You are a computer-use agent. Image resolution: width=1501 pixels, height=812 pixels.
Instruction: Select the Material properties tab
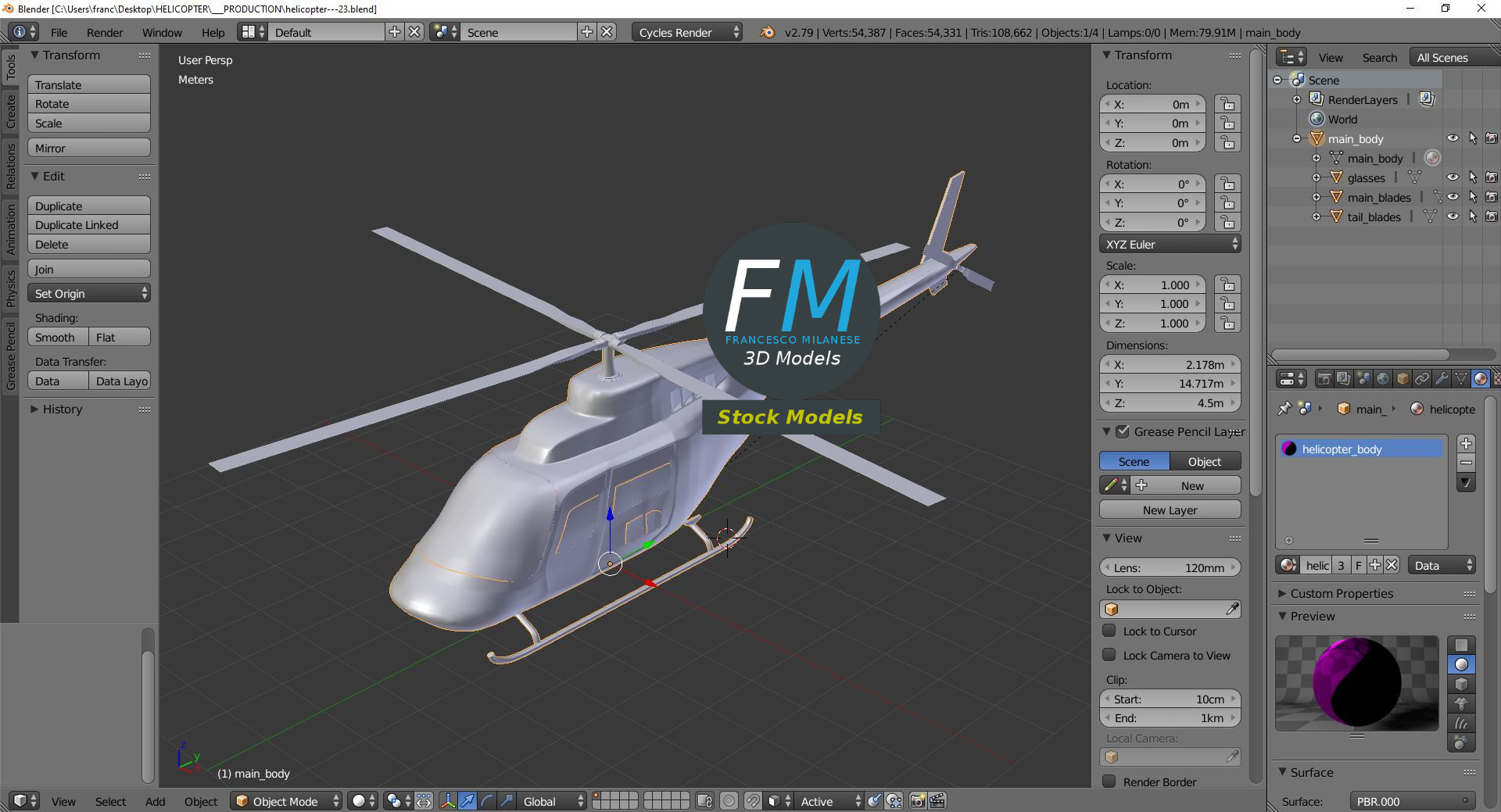pyautogui.click(x=1481, y=379)
